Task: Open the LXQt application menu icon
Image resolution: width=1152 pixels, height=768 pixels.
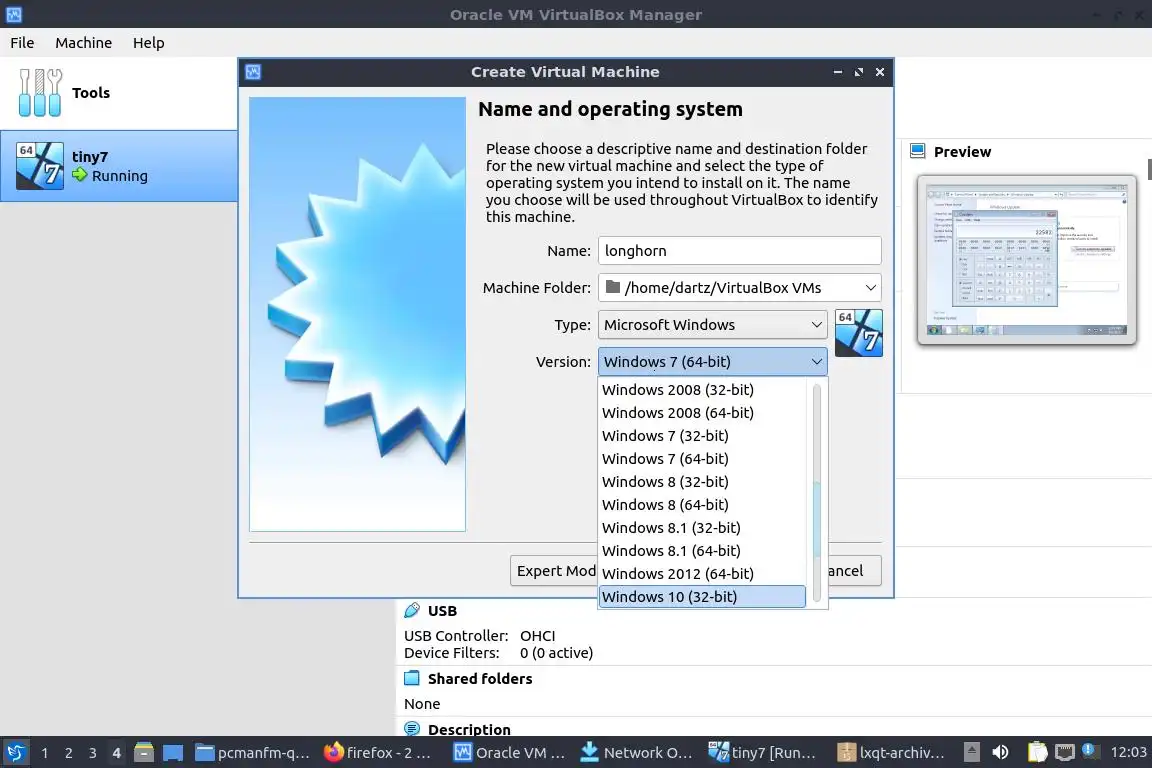Action: 15,753
